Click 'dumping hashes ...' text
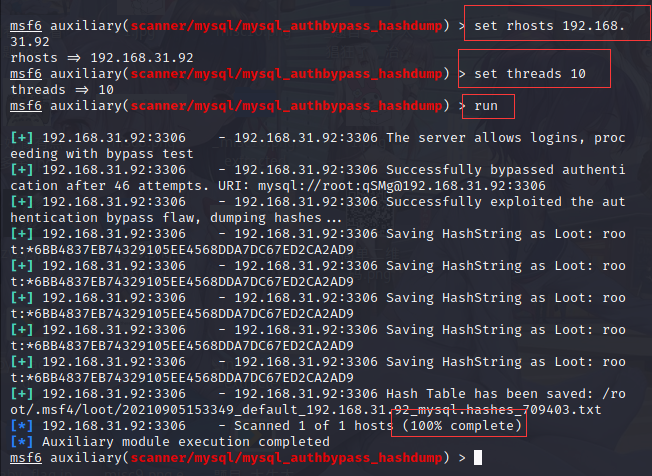The image size is (652, 476). click(x=276, y=217)
